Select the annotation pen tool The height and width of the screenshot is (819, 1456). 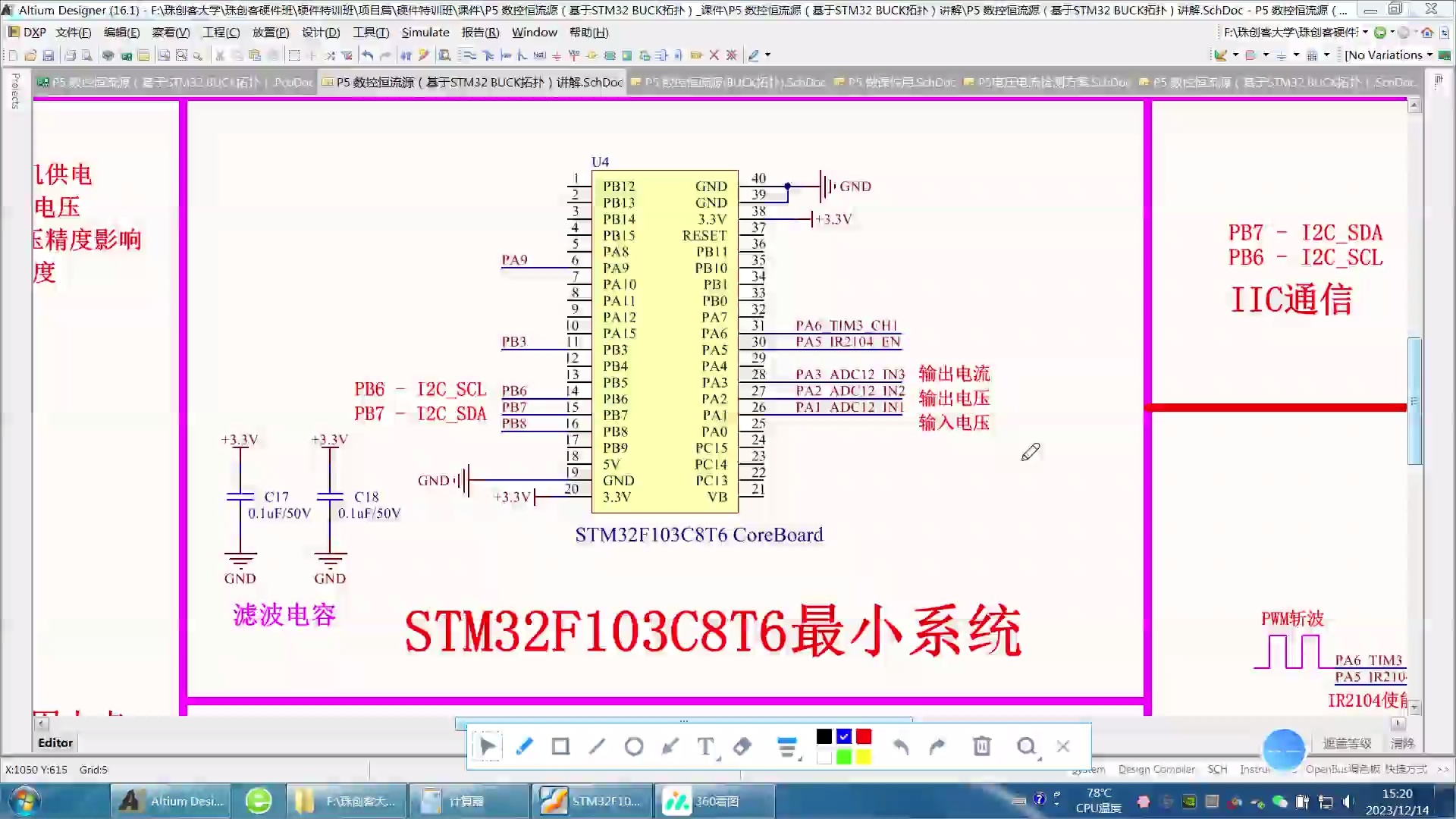(524, 747)
